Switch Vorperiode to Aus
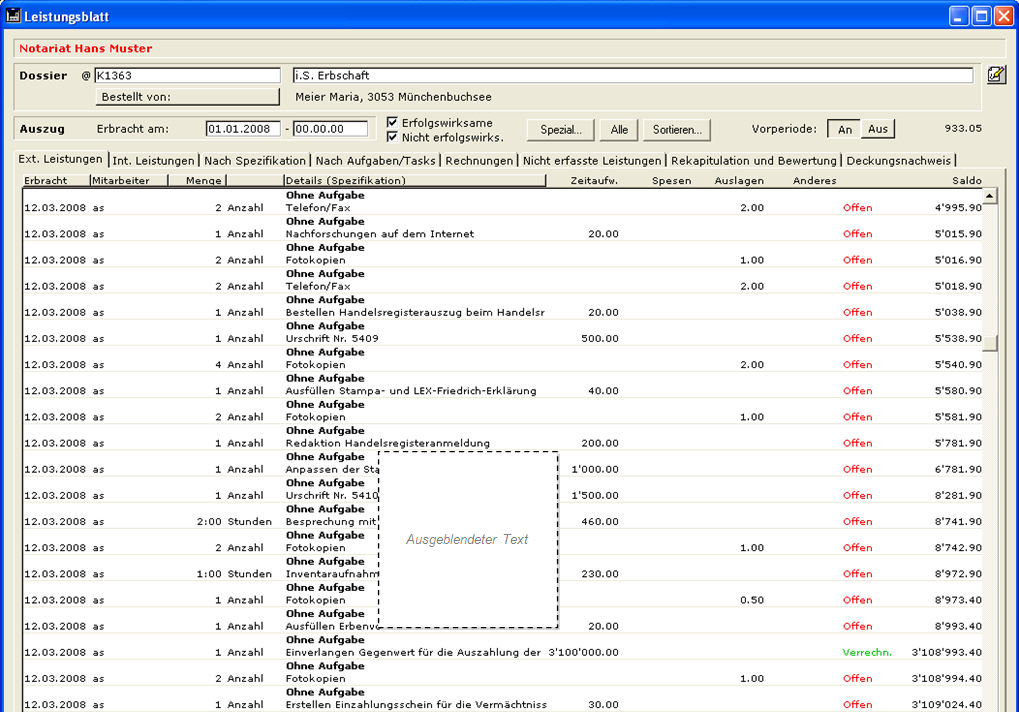This screenshot has height=712, width=1019. click(x=877, y=129)
